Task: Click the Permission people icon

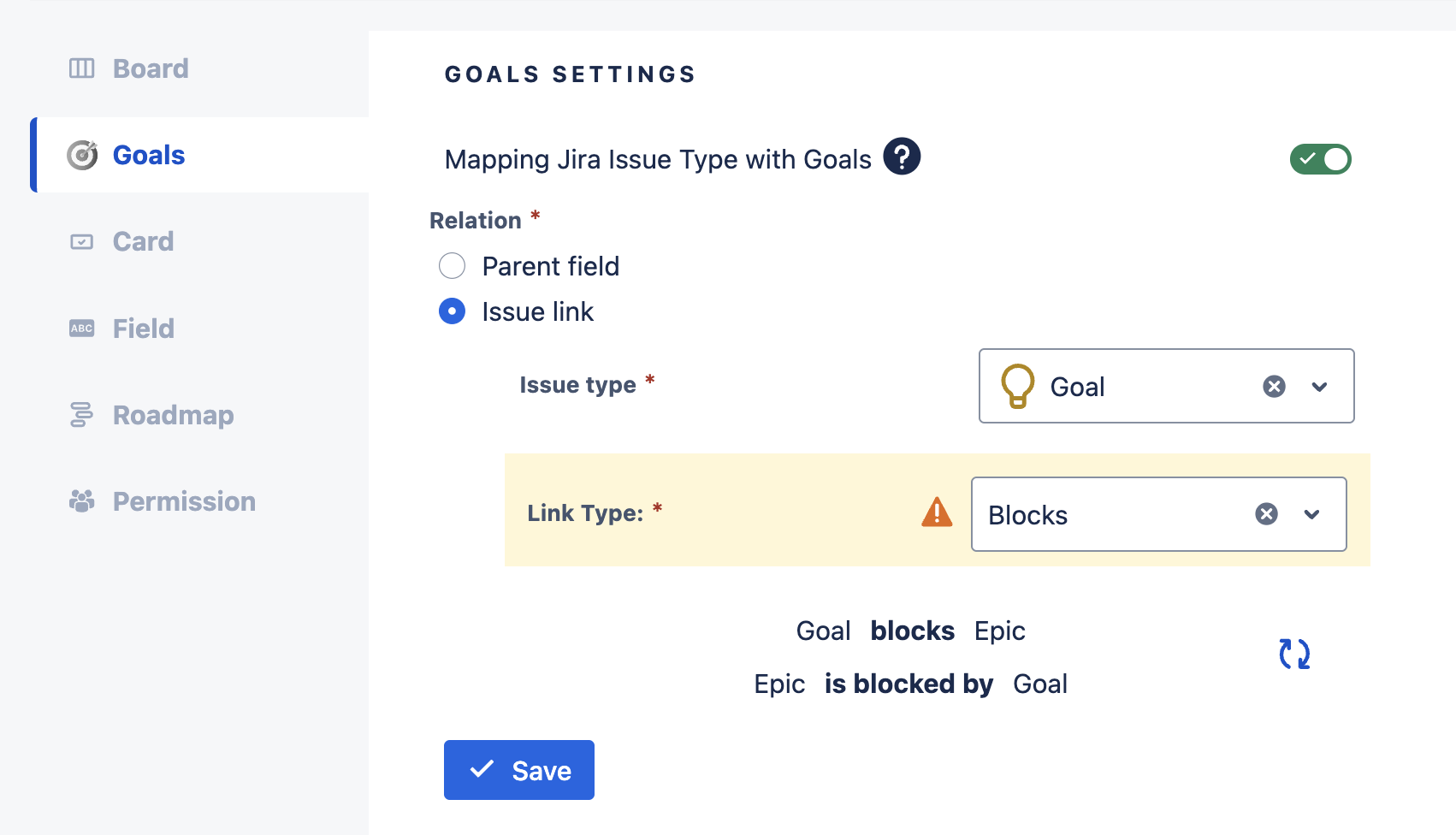Action: [82, 501]
